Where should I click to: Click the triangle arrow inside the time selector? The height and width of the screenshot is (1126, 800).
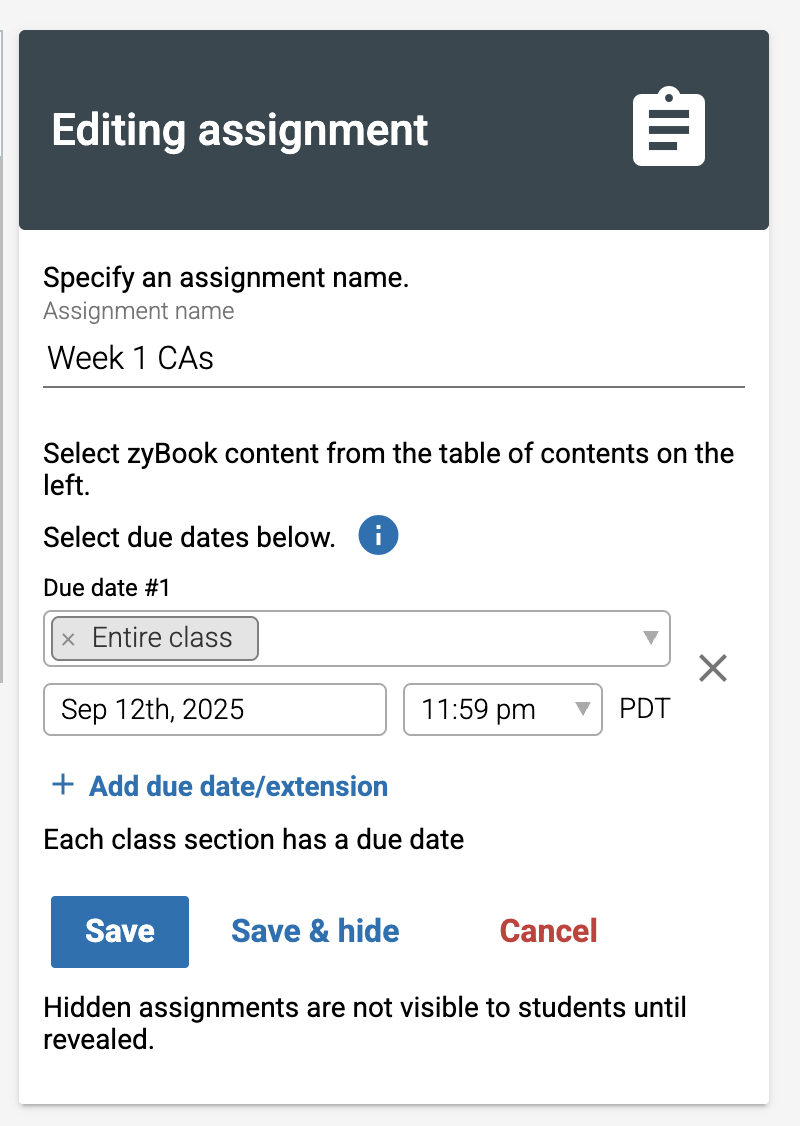click(x=583, y=709)
